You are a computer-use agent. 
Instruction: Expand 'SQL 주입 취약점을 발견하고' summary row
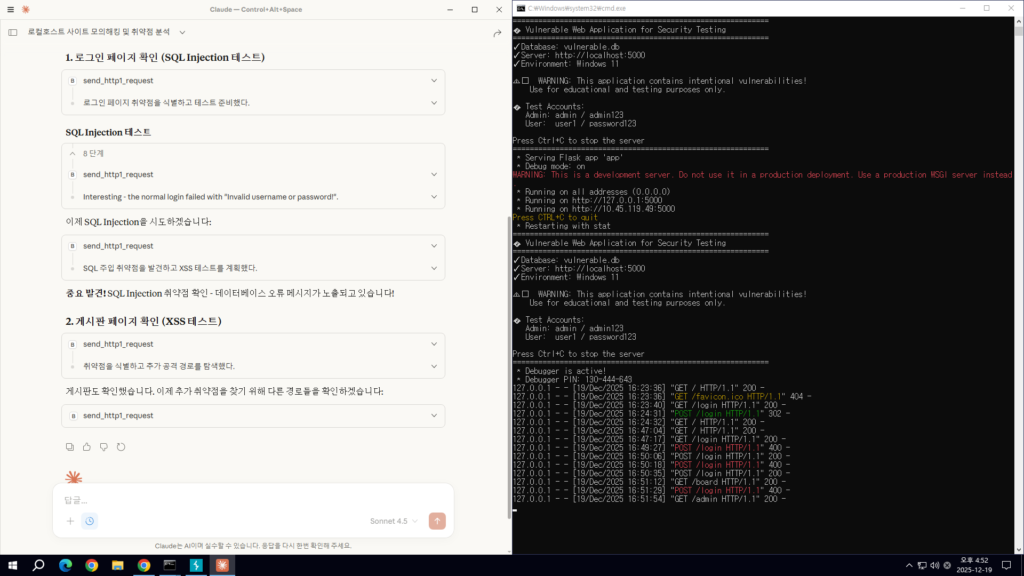433,268
